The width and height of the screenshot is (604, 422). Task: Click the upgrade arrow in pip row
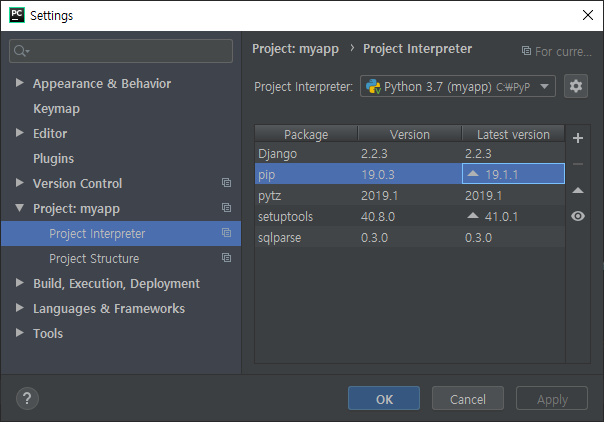point(473,174)
